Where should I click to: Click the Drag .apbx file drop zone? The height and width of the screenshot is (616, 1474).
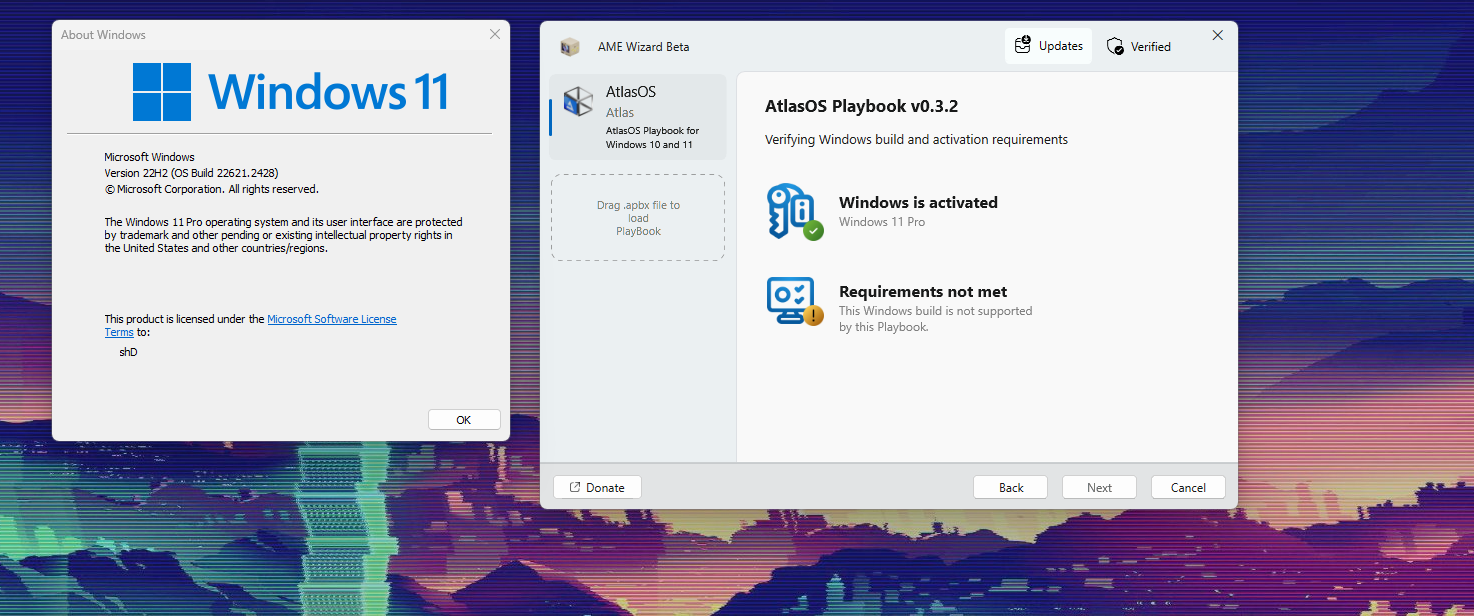pyautogui.click(x=638, y=218)
